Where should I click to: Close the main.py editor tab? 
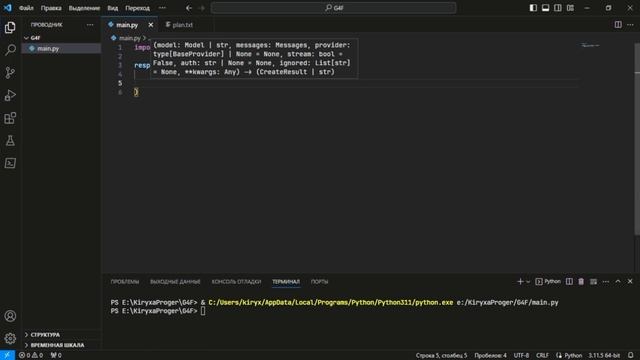[x=151, y=25]
